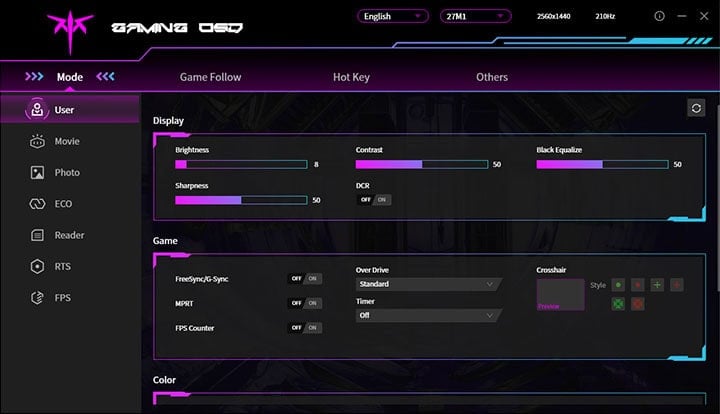Image resolution: width=720 pixels, height=414 pixels.
Task: Click the reset/refresh icon above Display
Action: tap(696, 108)
